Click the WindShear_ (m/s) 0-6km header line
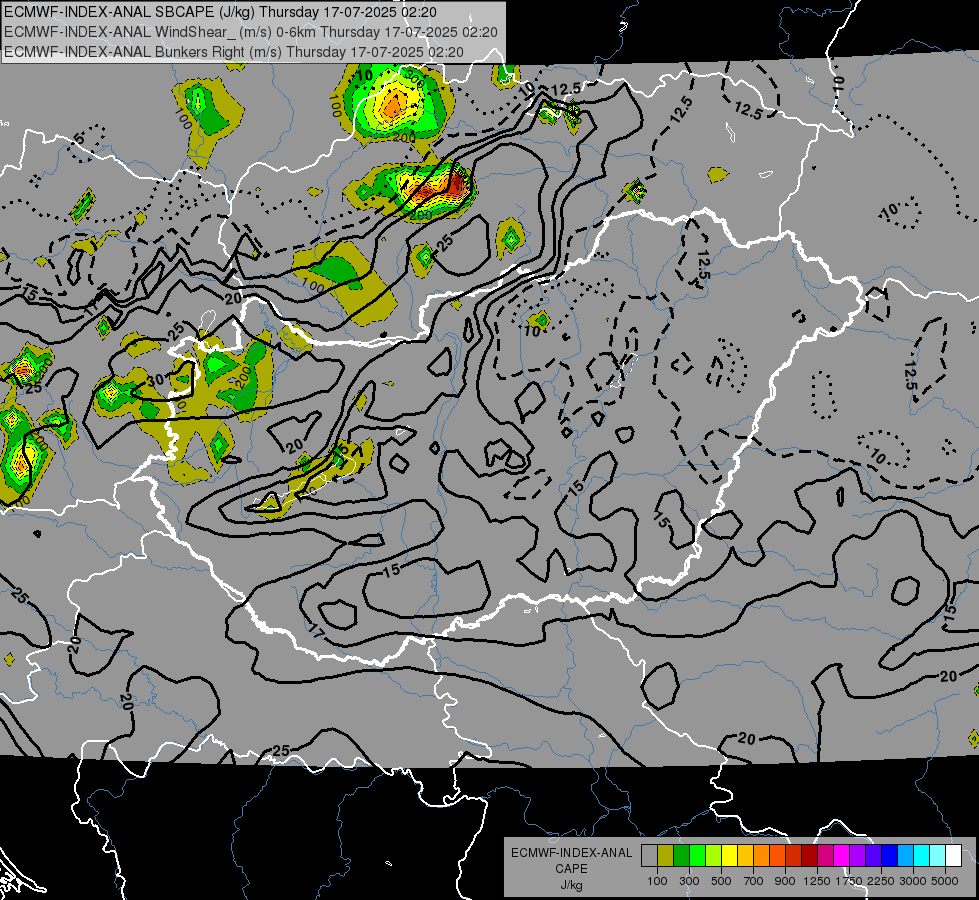 pyautogui.click(x=250, y=32)
